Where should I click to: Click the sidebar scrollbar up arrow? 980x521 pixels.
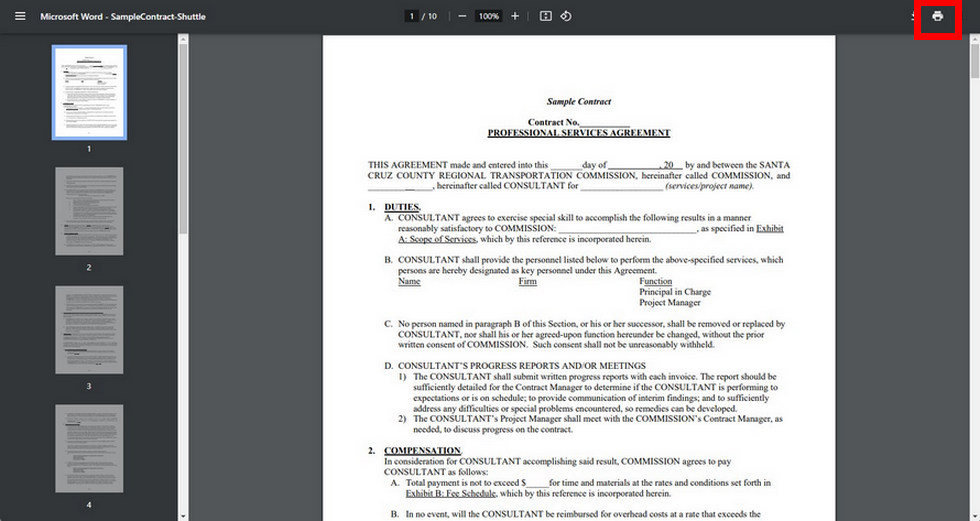coord(183,39)
